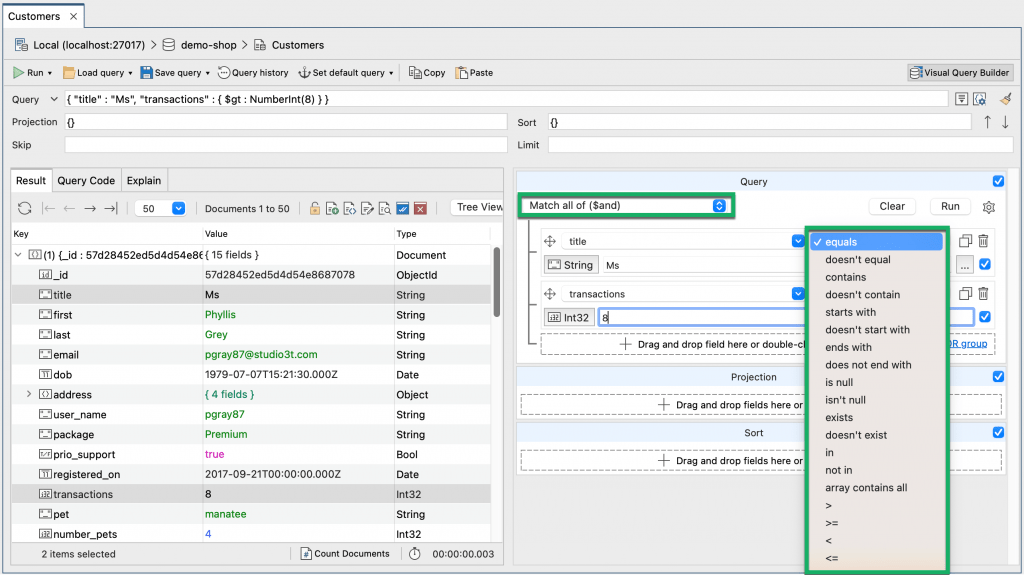Click the Clear button in query builder
Image resolution: width=1024 pixels, height=575 pixels.
892,207
